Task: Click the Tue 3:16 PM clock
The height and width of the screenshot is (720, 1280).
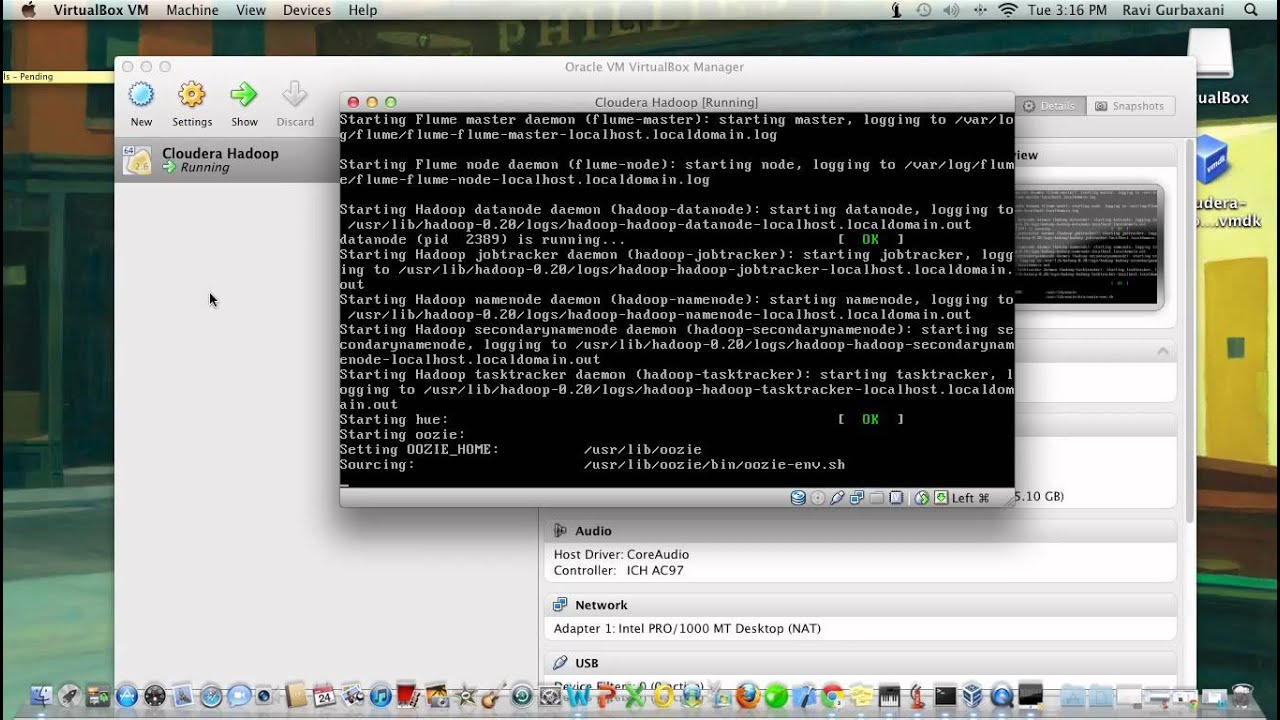Action: pos(1067,10)
